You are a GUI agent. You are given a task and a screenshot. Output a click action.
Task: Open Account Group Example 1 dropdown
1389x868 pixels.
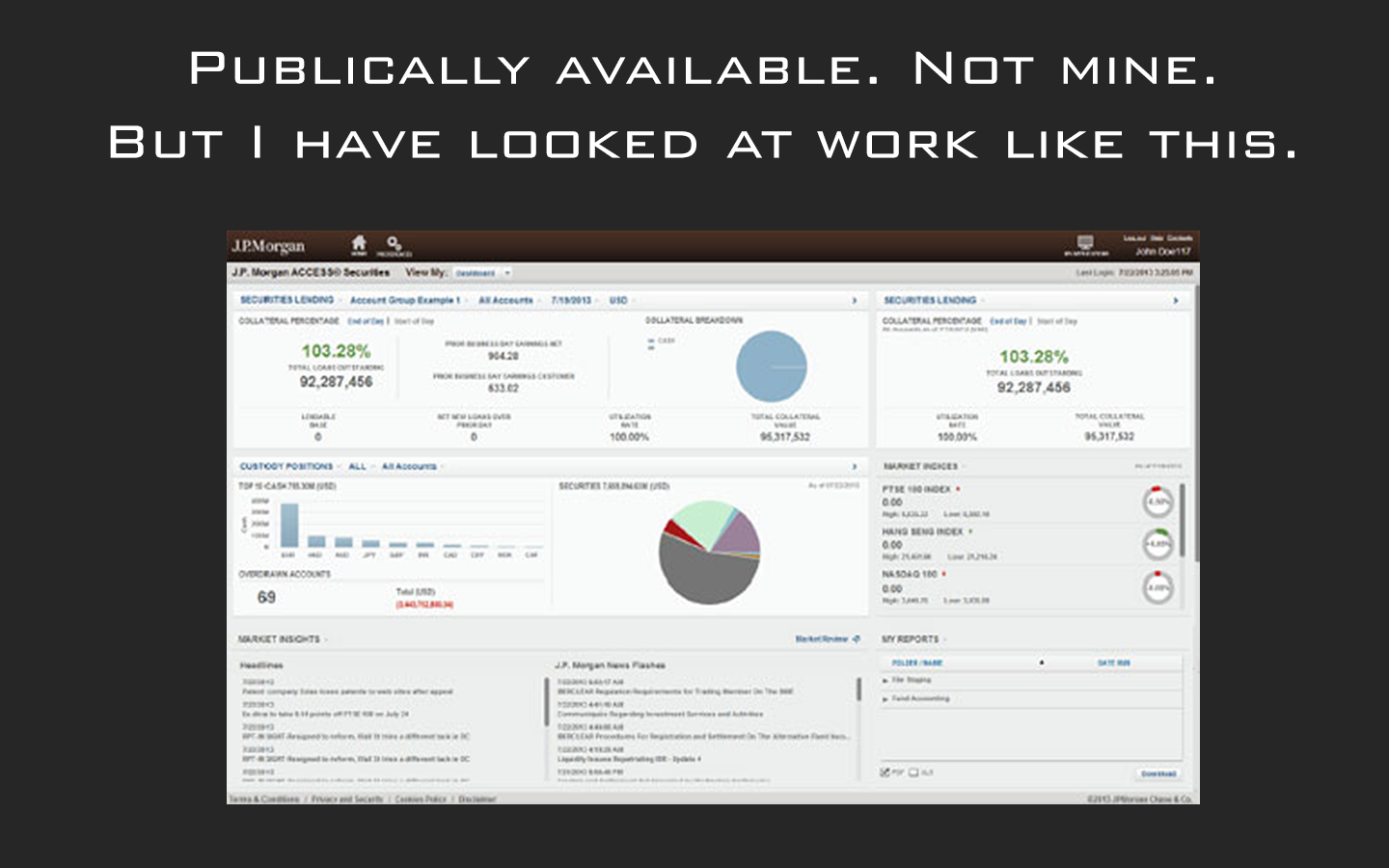click(x=406, y=301)
